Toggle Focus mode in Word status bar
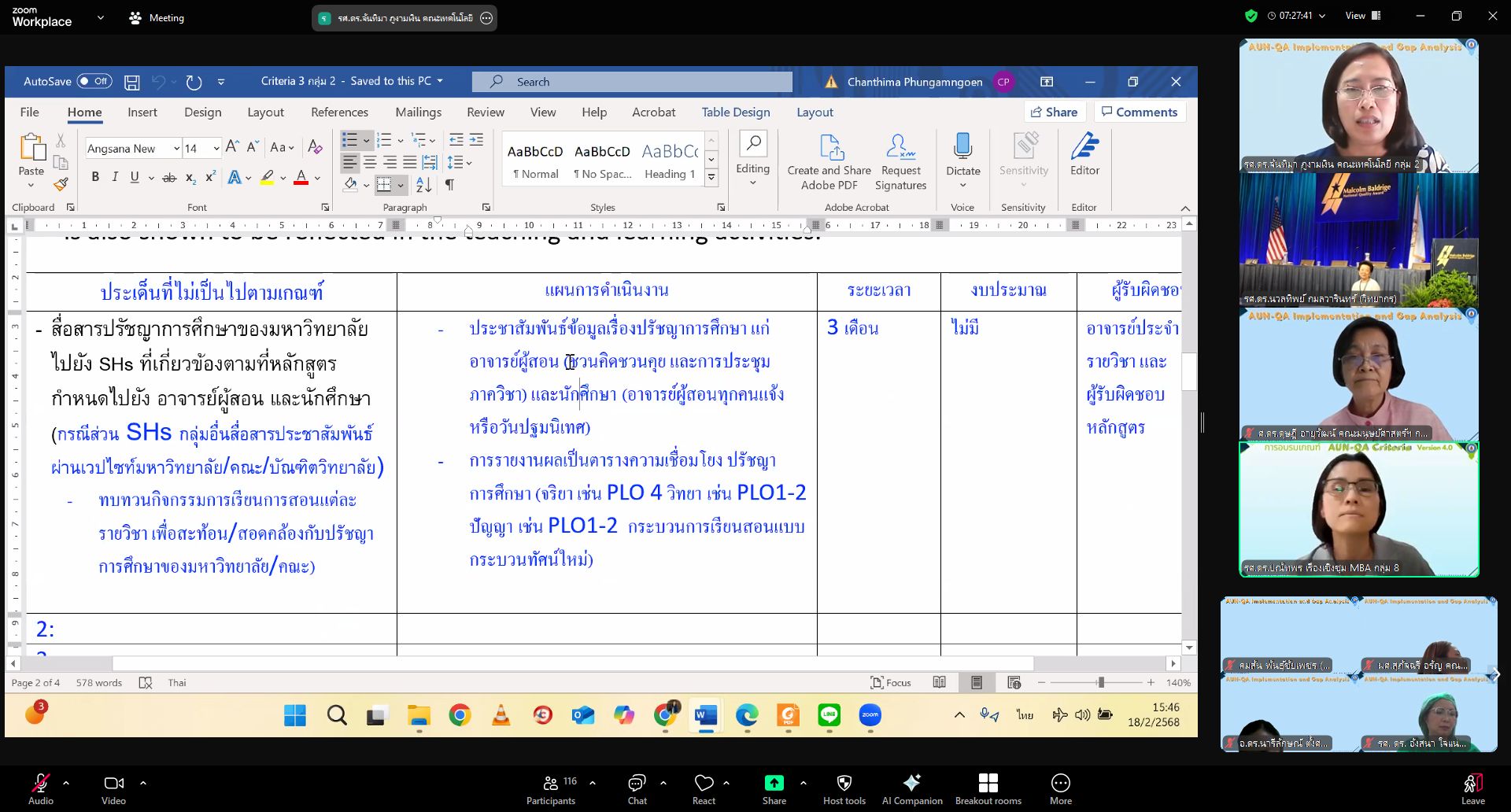The image size is (1511, 812). pyautogui.click(x=890, y=682)
